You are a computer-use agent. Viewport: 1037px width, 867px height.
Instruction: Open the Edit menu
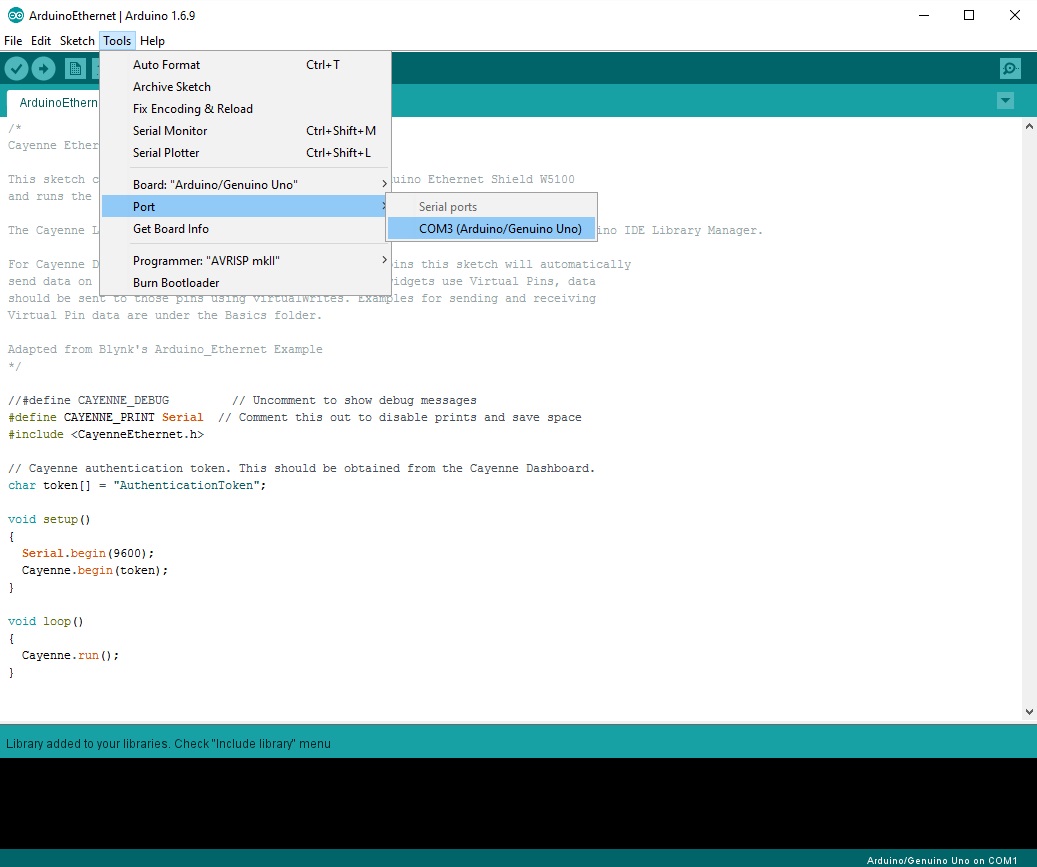coord(41,41)
